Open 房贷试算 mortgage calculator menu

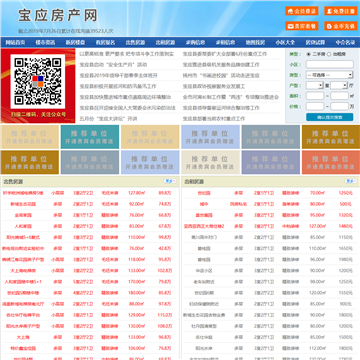tap(315, 42)
